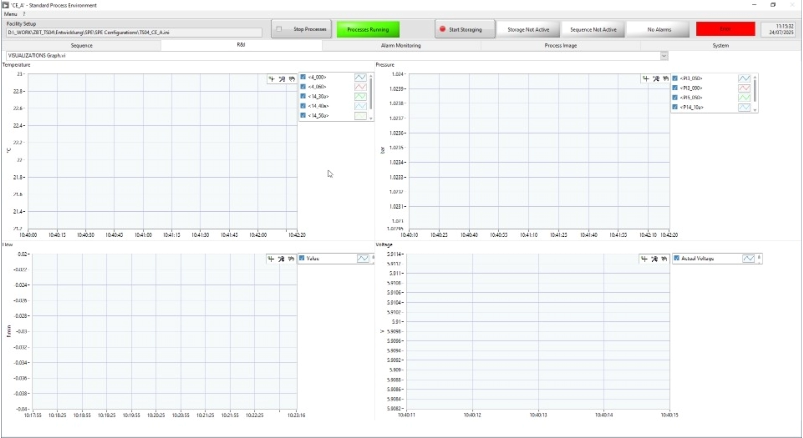This screenshot has width=803, height=438.
Task: Select the zoom tool on the Pressure graph
Action: click(655, 78)
